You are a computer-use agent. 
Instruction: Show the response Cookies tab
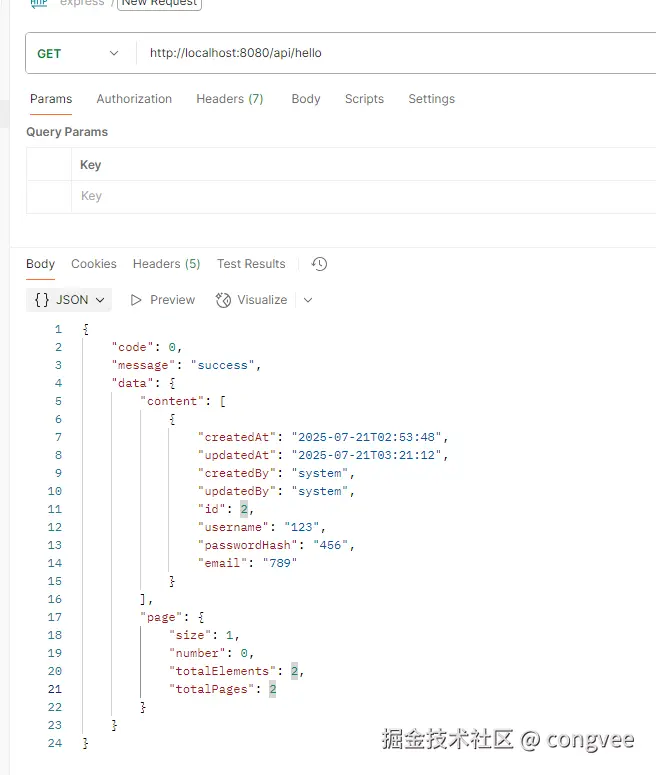click(x=94, y=264)
